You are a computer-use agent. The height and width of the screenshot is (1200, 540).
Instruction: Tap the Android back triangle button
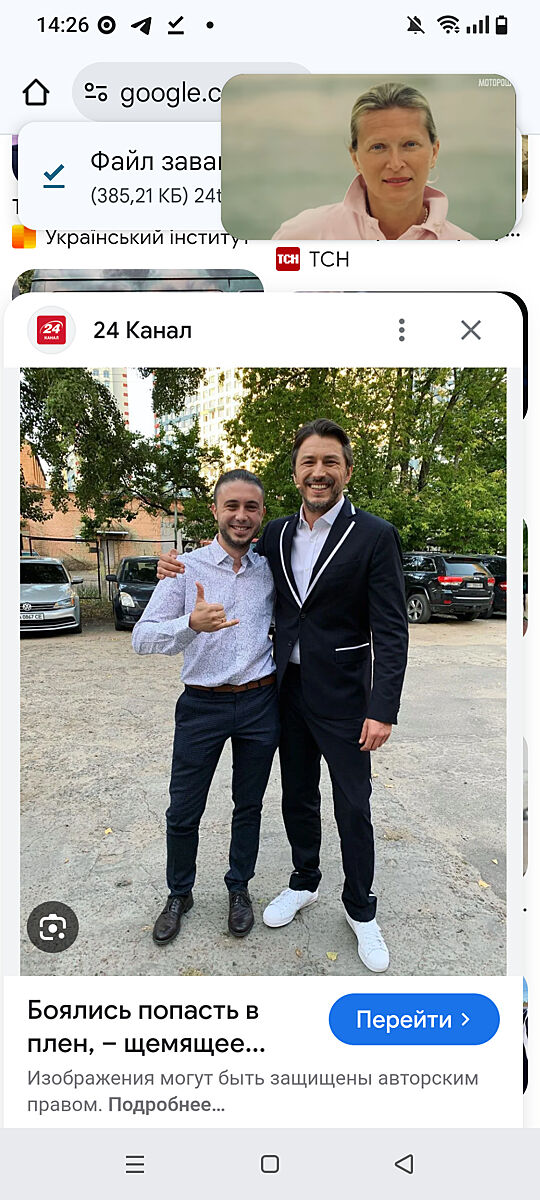tap(404, 1164)
